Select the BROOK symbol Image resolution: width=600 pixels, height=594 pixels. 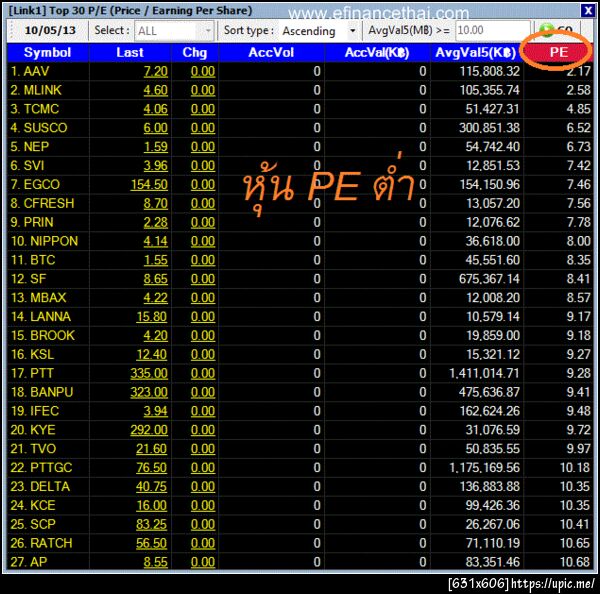coord(52,335)
